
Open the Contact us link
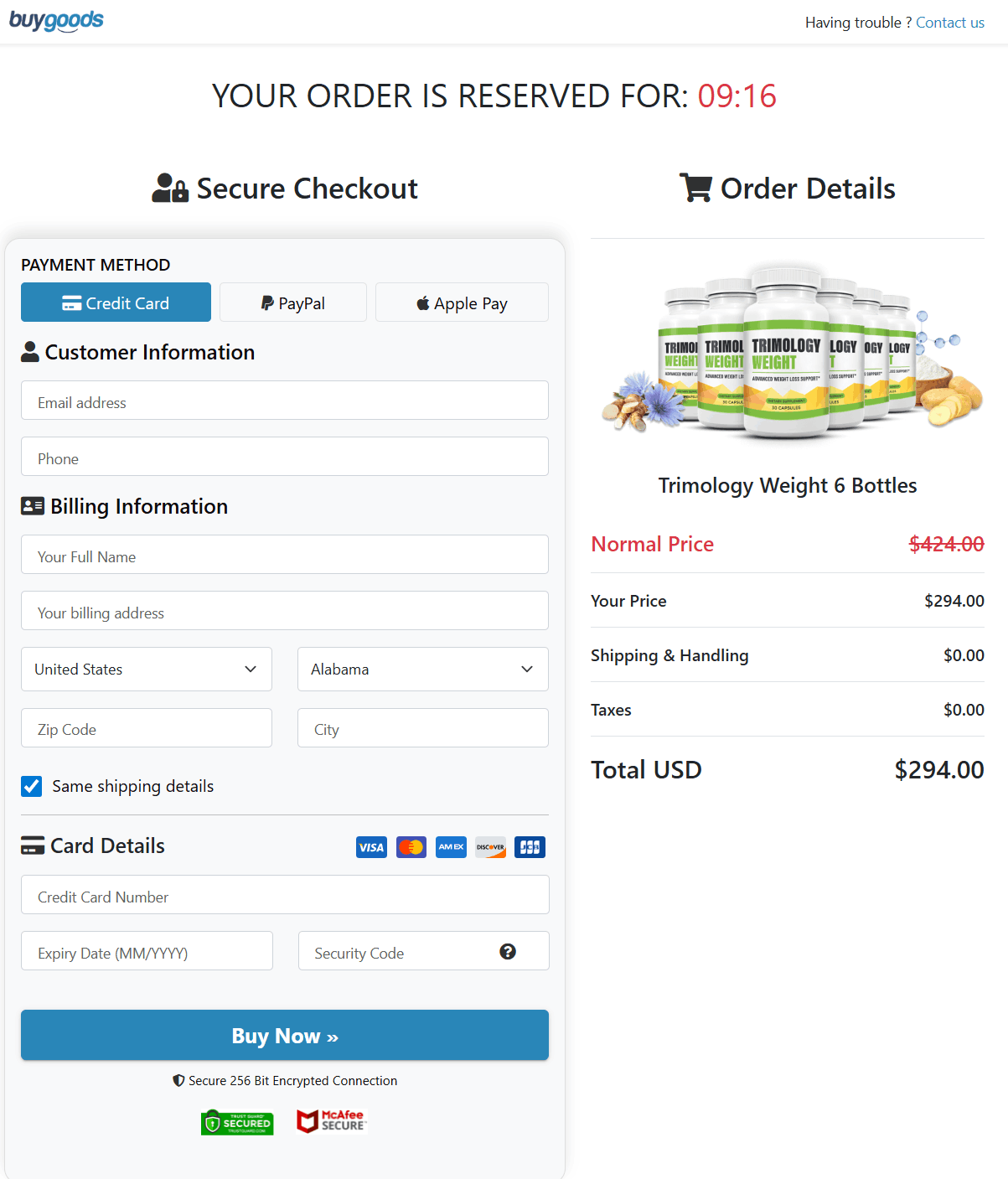click(x=949, y=22)
